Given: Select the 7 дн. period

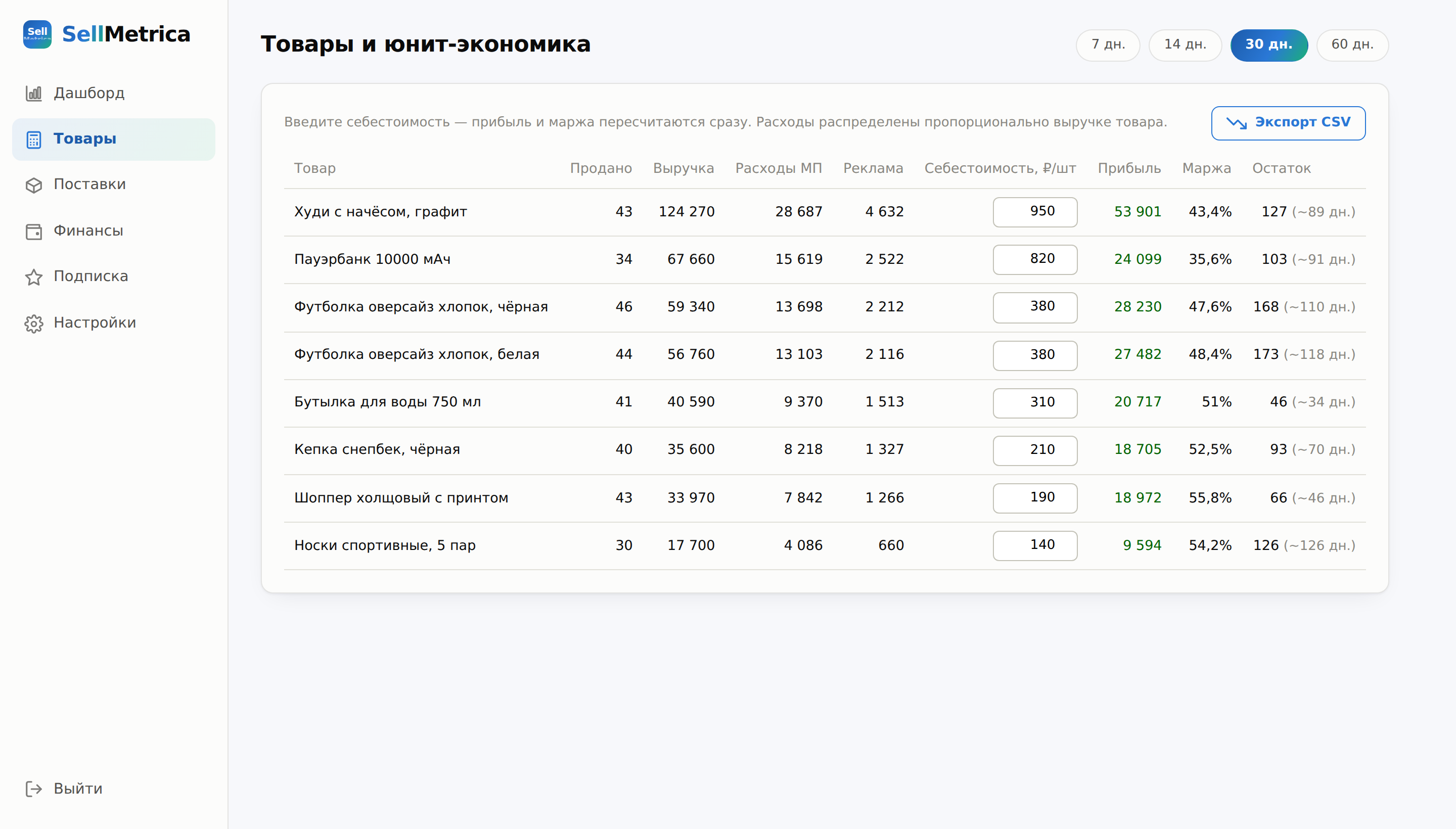Looking at the screenshot, I should click(x=1108, y=45).
